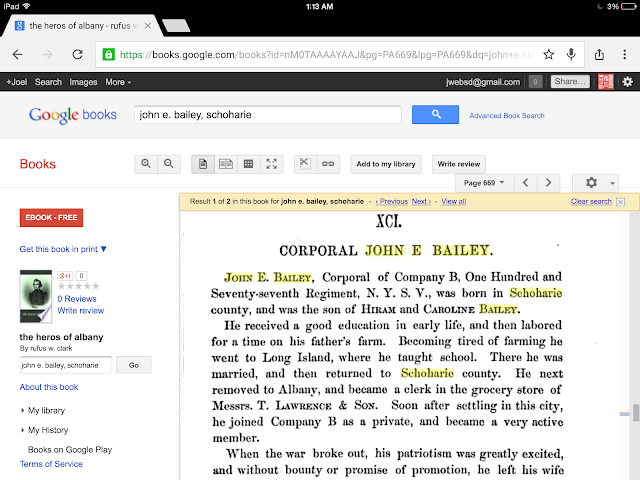Close the search result bar with X
This screenshot has width=640, height=480.
tap(620, 202)
